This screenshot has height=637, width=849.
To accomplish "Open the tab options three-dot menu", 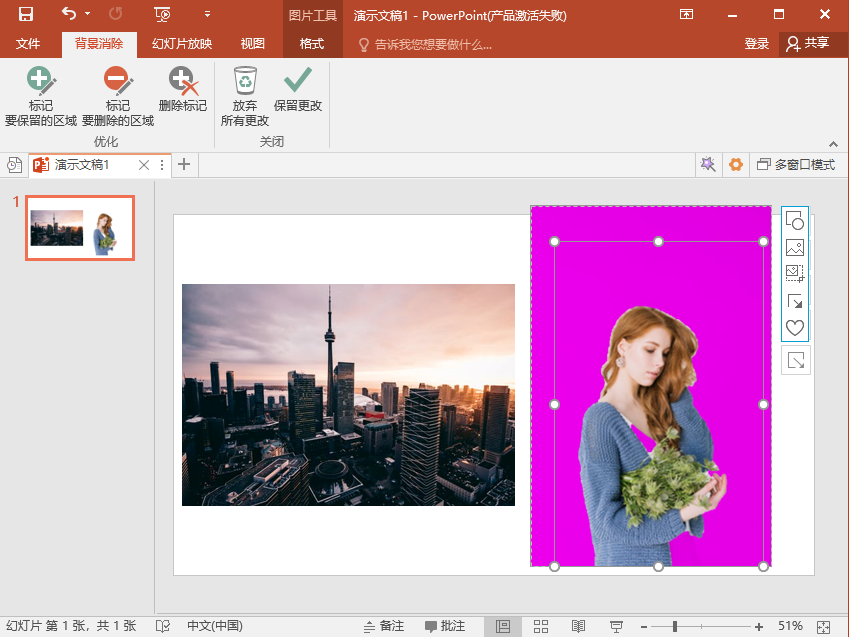I will [x=162, y=165].
